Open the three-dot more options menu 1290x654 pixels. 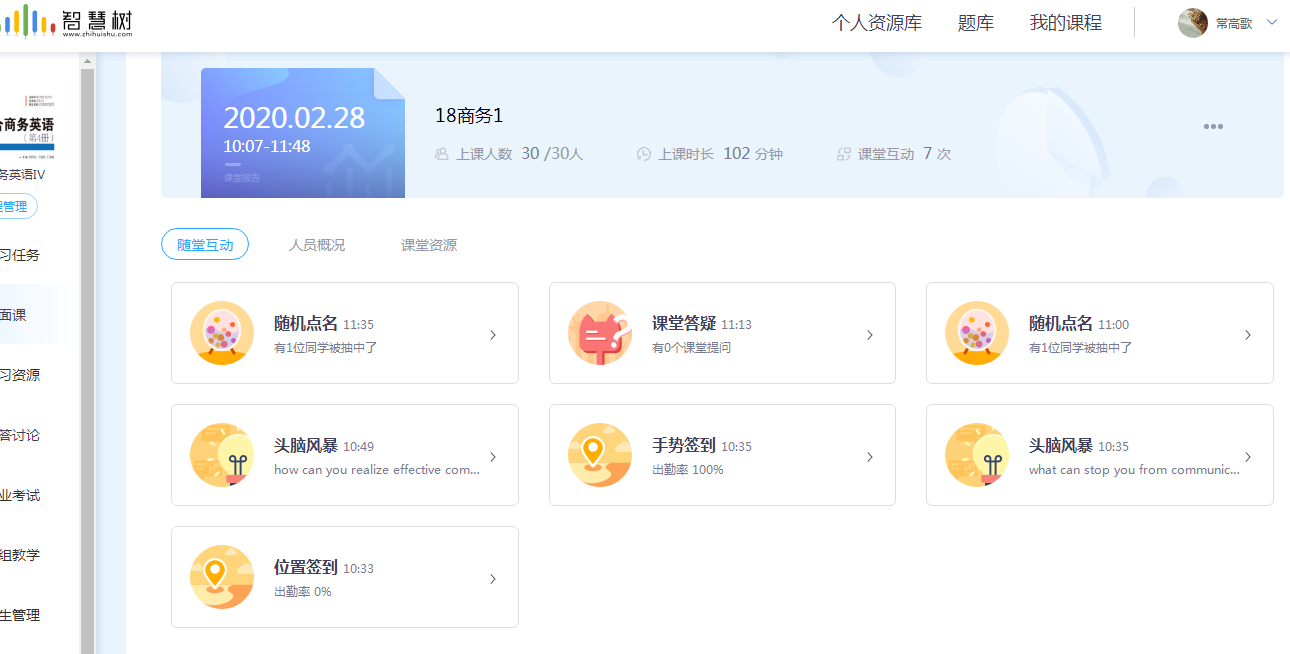point(1213,127)
